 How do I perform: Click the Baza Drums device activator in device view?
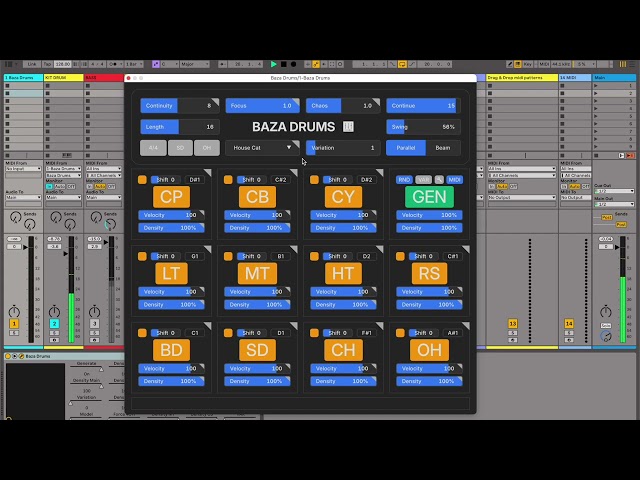click(x=8, y=356)
